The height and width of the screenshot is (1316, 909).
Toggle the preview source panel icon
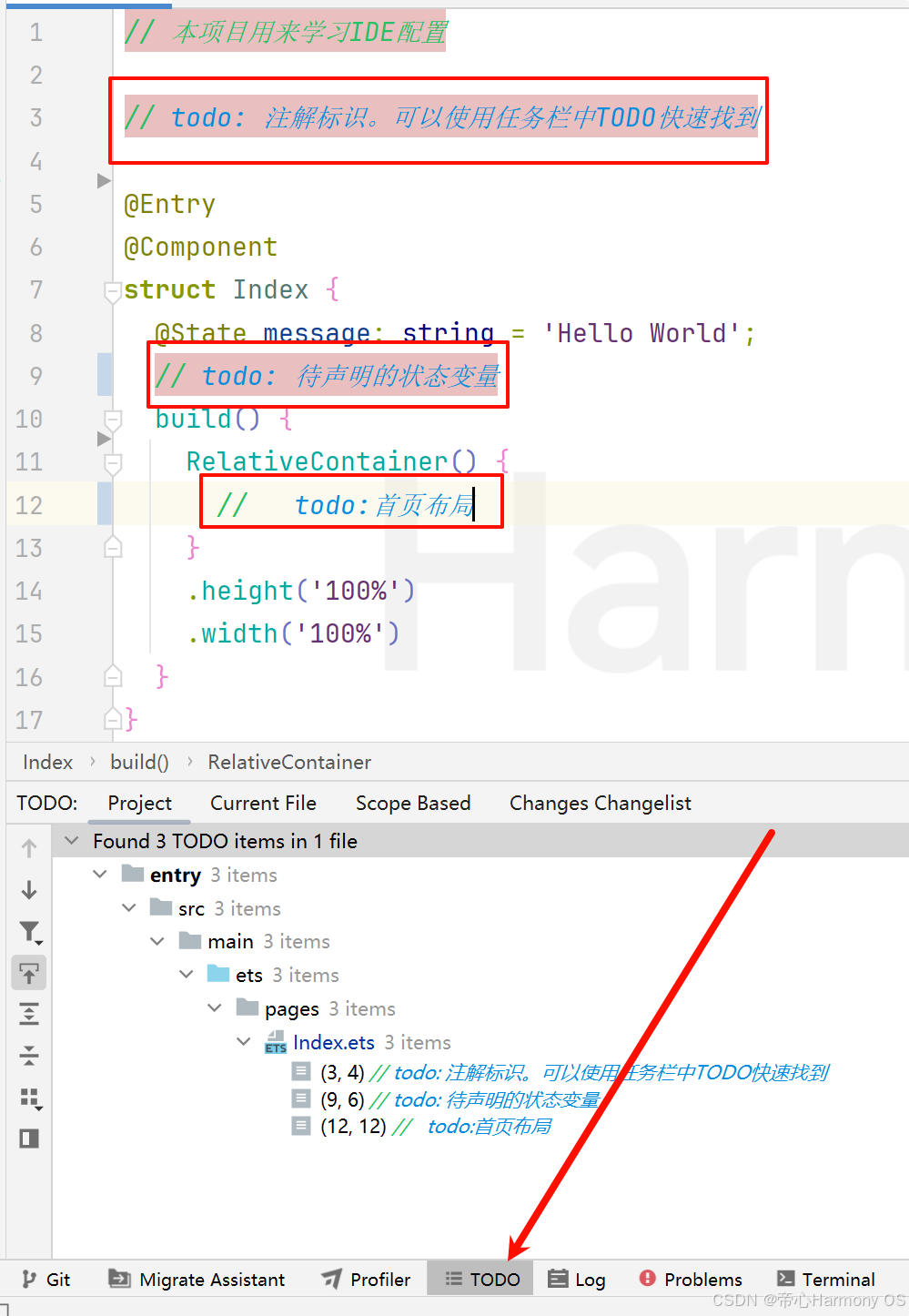click(29, 1139)
